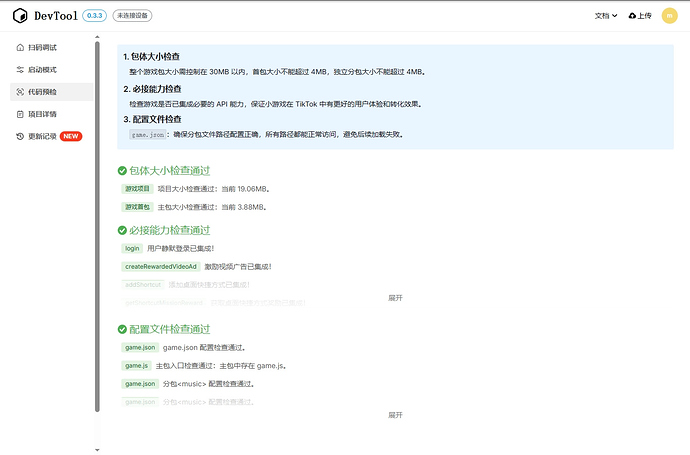
Task: Click the 必接能力检查通过 heading
Action: click(169, 230)
